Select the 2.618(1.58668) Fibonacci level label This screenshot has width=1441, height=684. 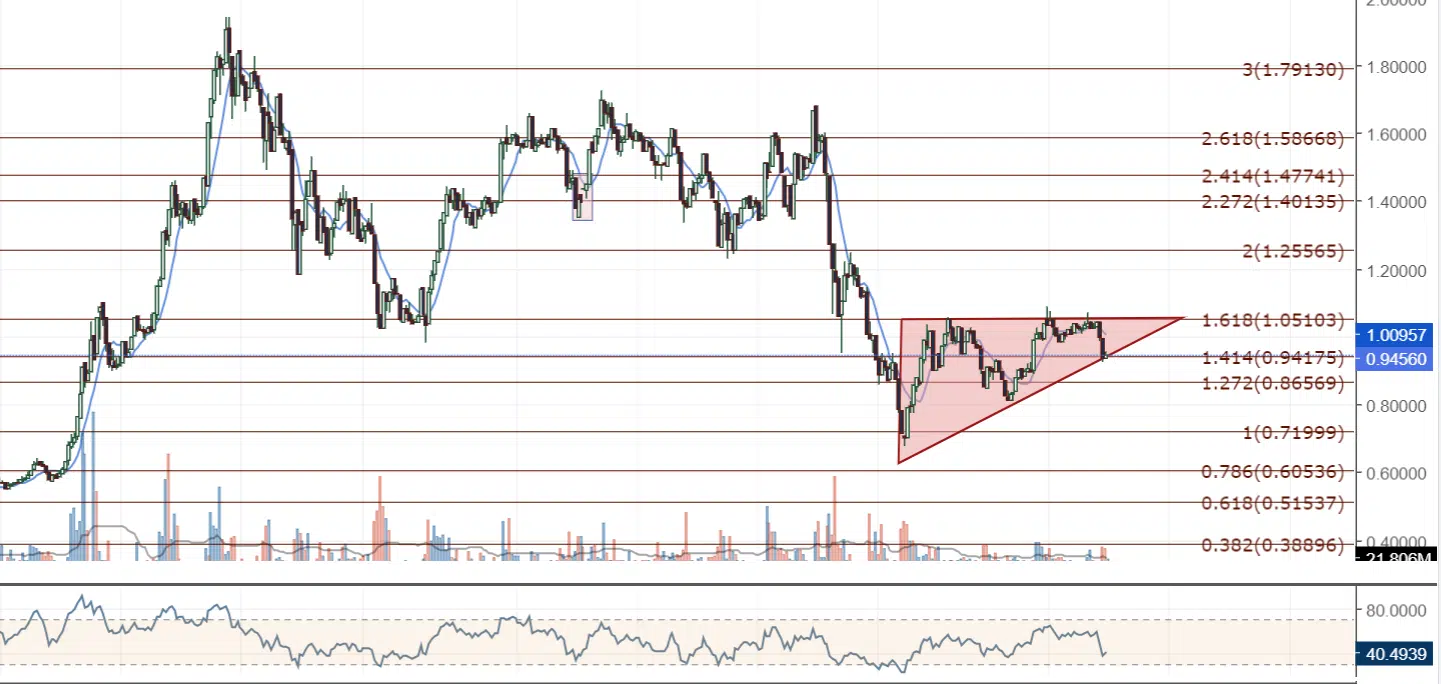tap(1273, 138)
